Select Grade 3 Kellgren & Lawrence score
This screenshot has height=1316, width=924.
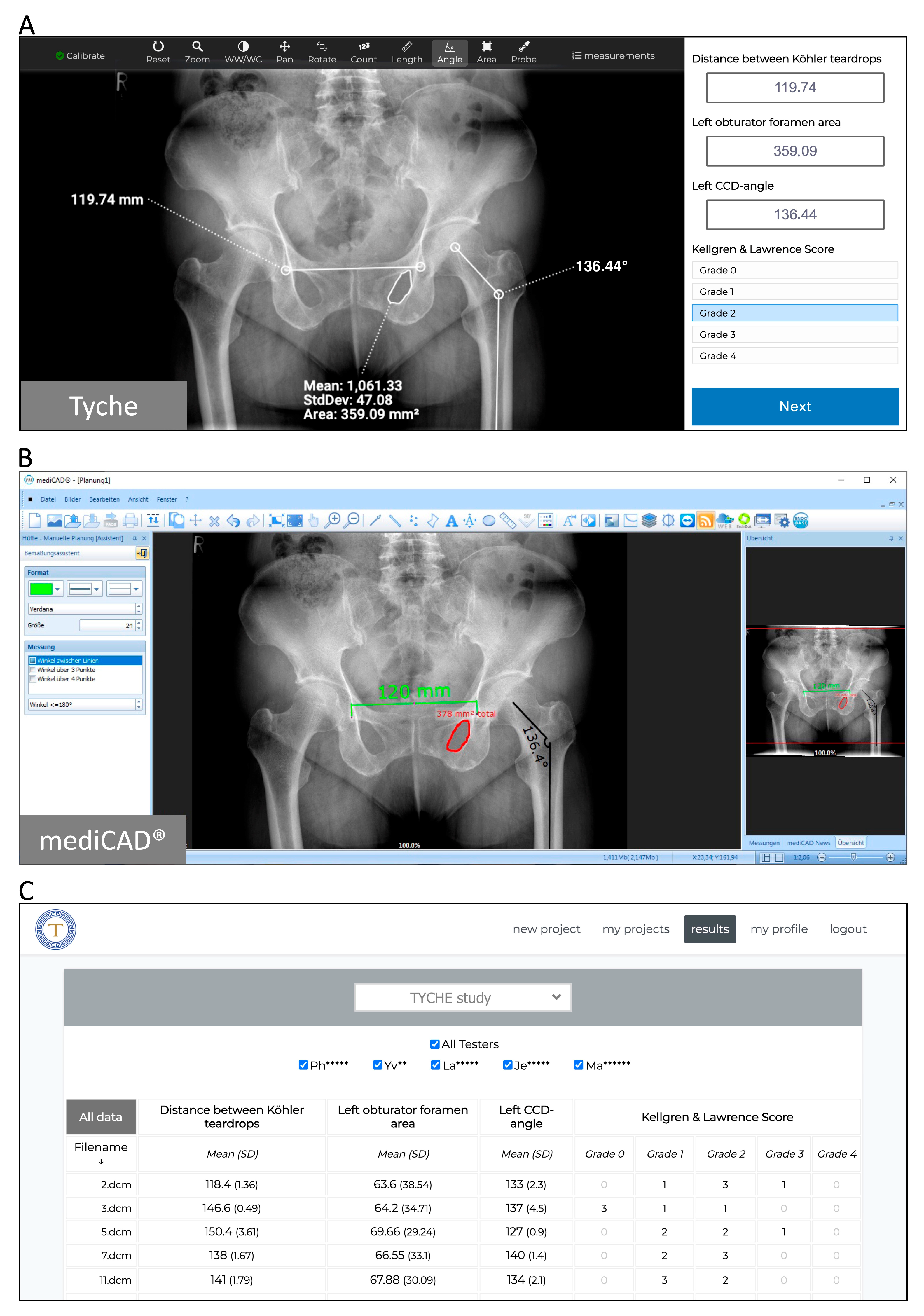pos(794,334)
